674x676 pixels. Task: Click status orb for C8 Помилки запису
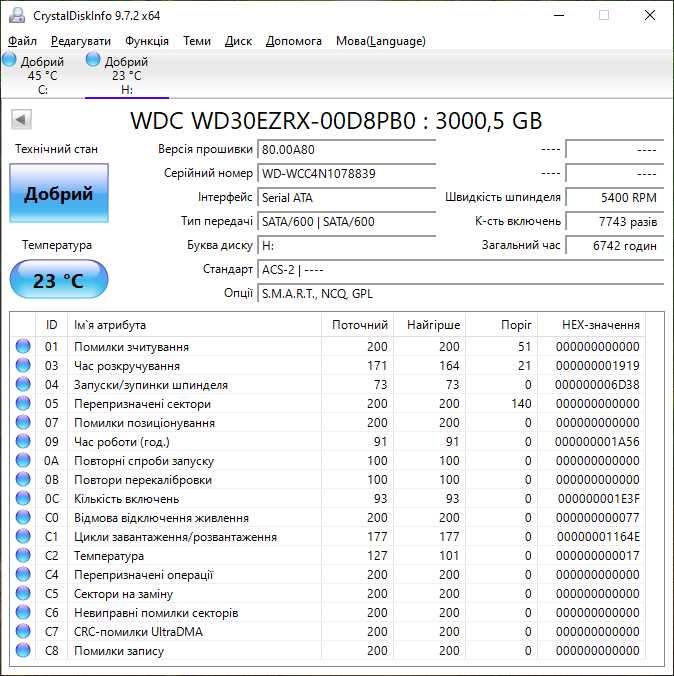click(23, 650)
